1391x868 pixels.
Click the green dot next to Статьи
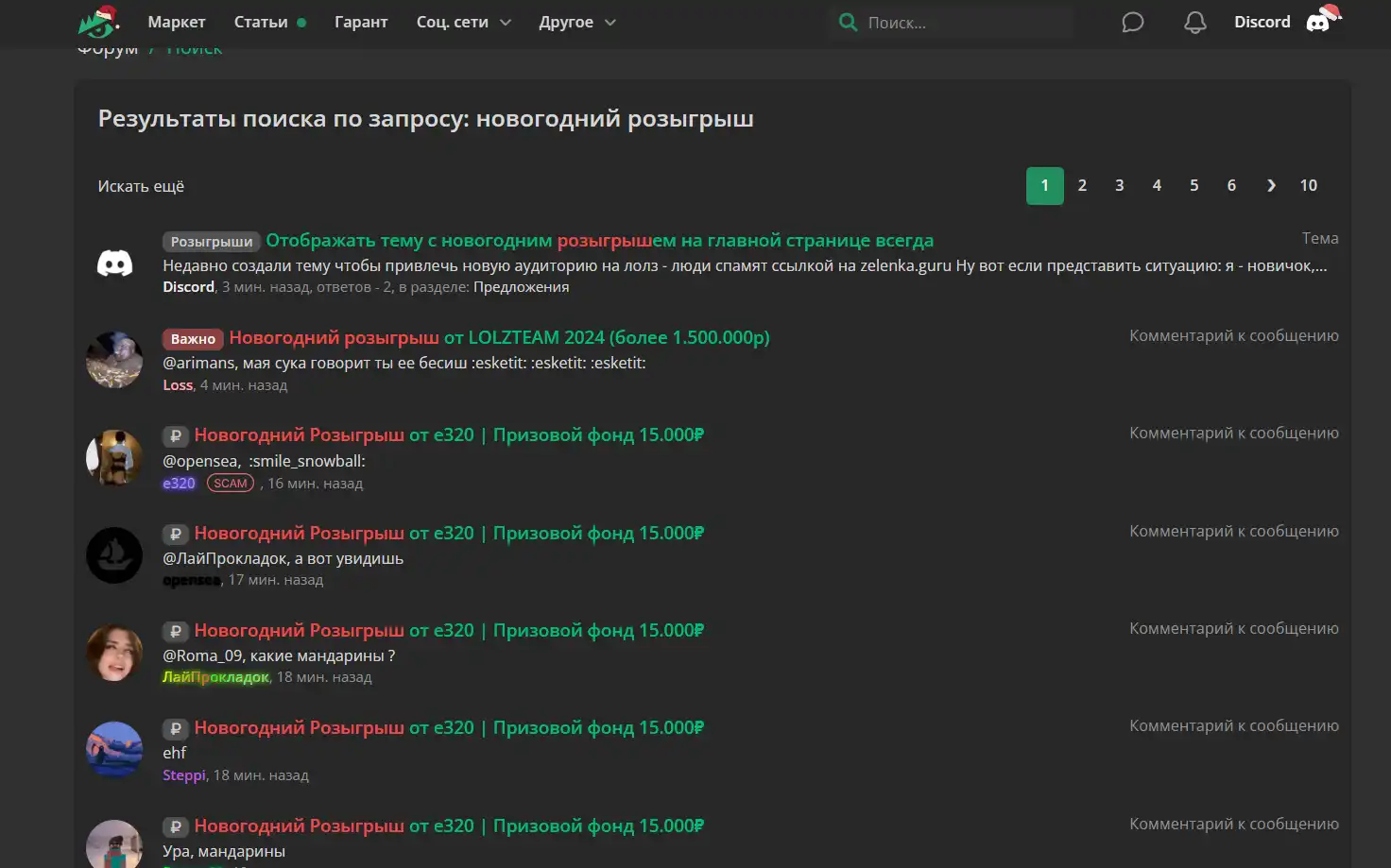pos(301,23)
